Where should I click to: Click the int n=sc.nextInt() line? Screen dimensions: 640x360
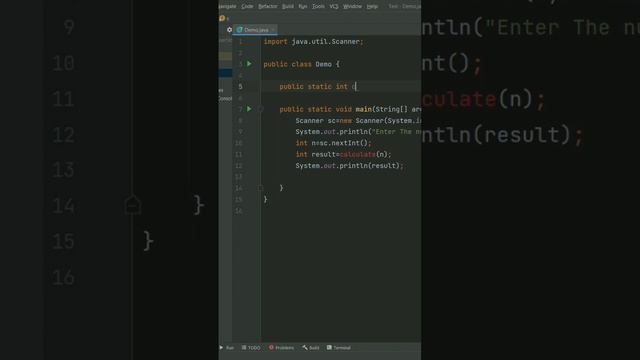pyautogui.click(x=333, y=143)
